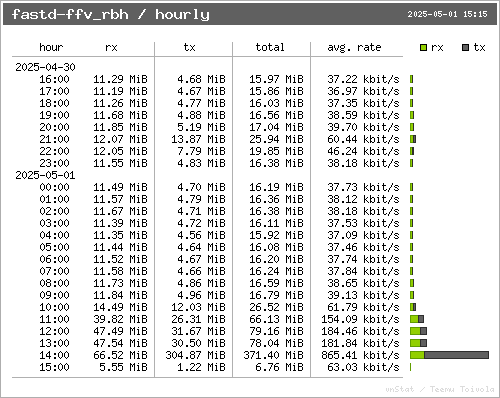Click the 2025-04-30 date row

pos(45,67)
